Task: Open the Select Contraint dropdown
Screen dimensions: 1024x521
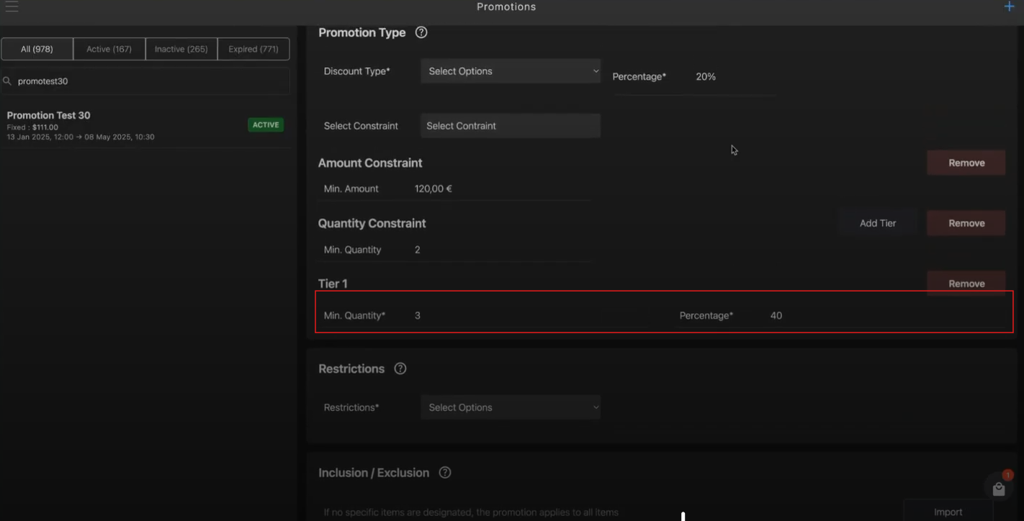Action: pyautogui.click(x=511, y=125)
